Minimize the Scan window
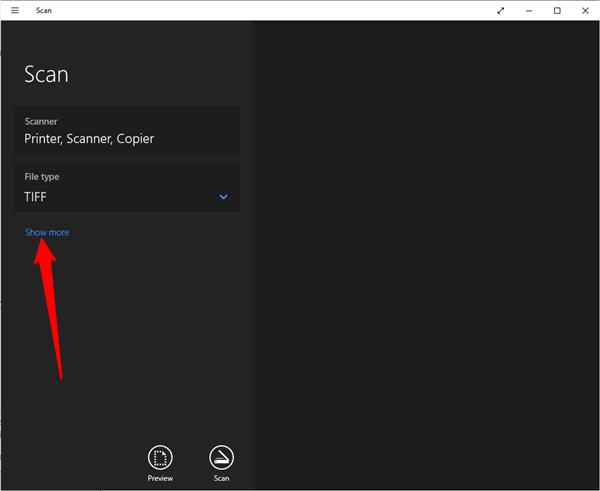Image resolution: width=600 pixels, height=491 pixels. pos(529,10)
